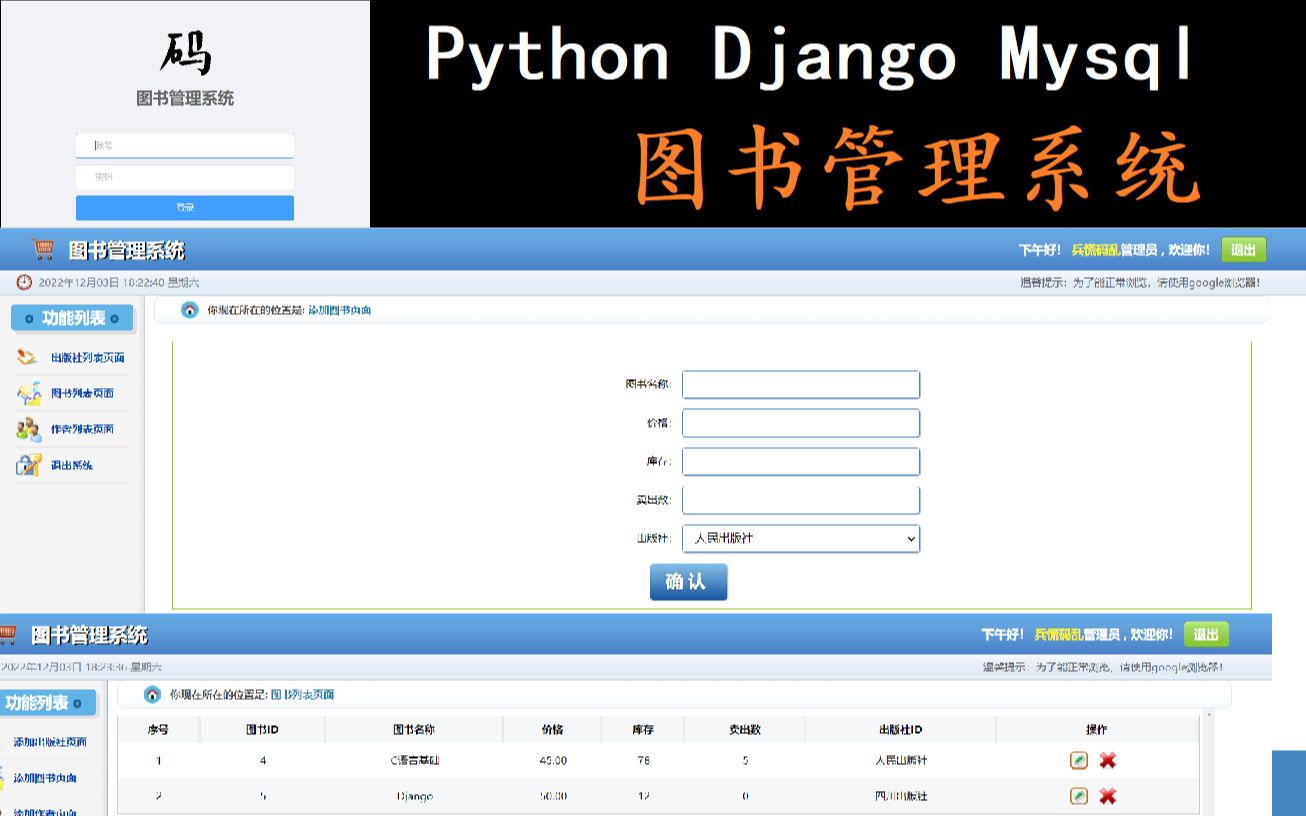Click the 图书名称 input field

tap(801, 385)
